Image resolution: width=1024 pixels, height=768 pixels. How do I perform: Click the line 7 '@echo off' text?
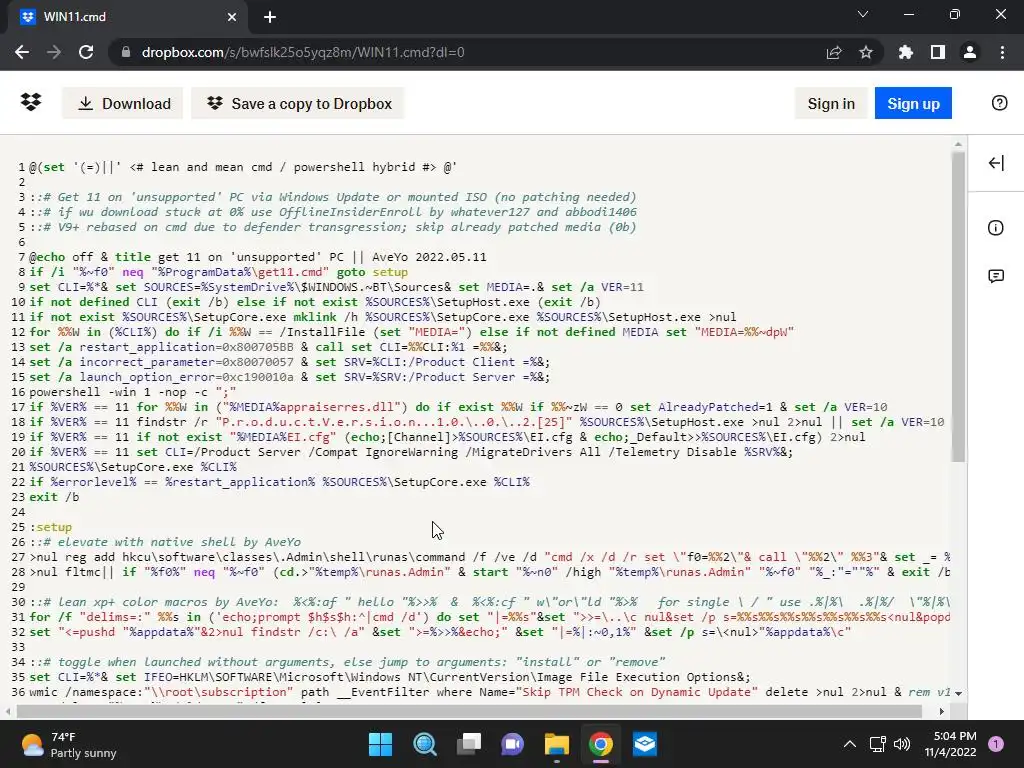[61, 257]
